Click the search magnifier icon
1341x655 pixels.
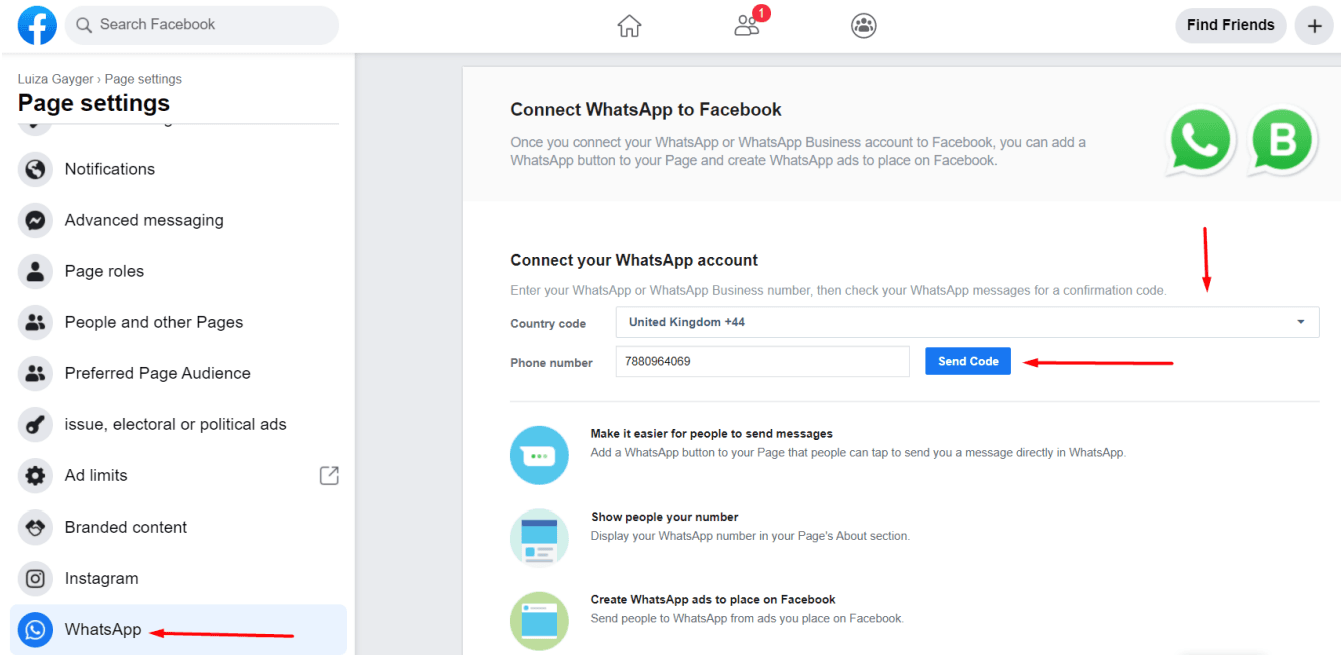84,25
